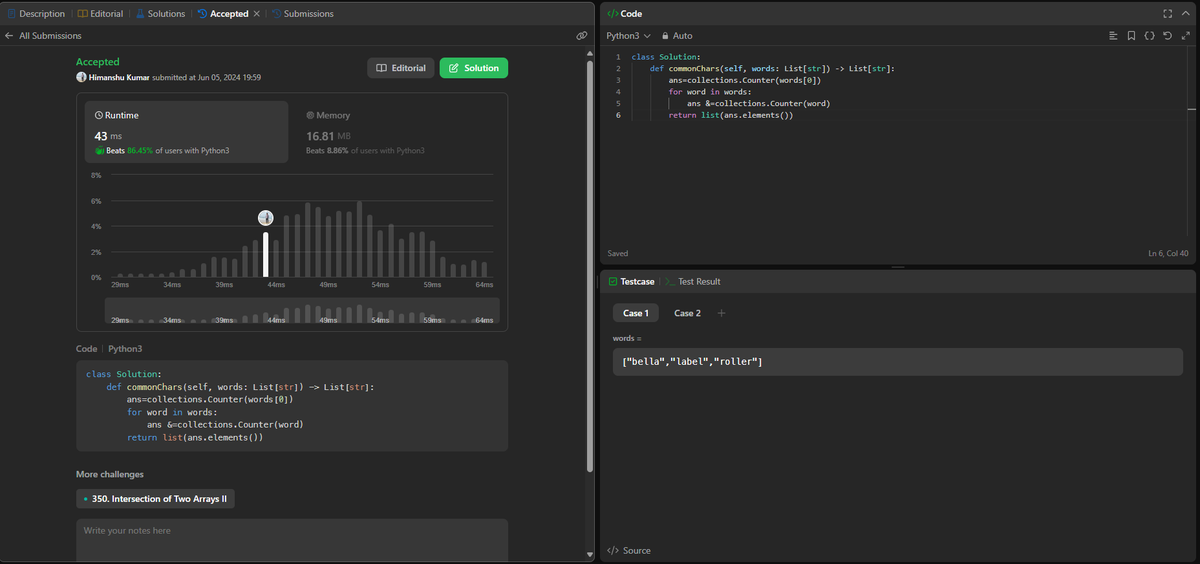Select the Runtime stats card
Screen dimensions: 1200x564
click(186, 131)
